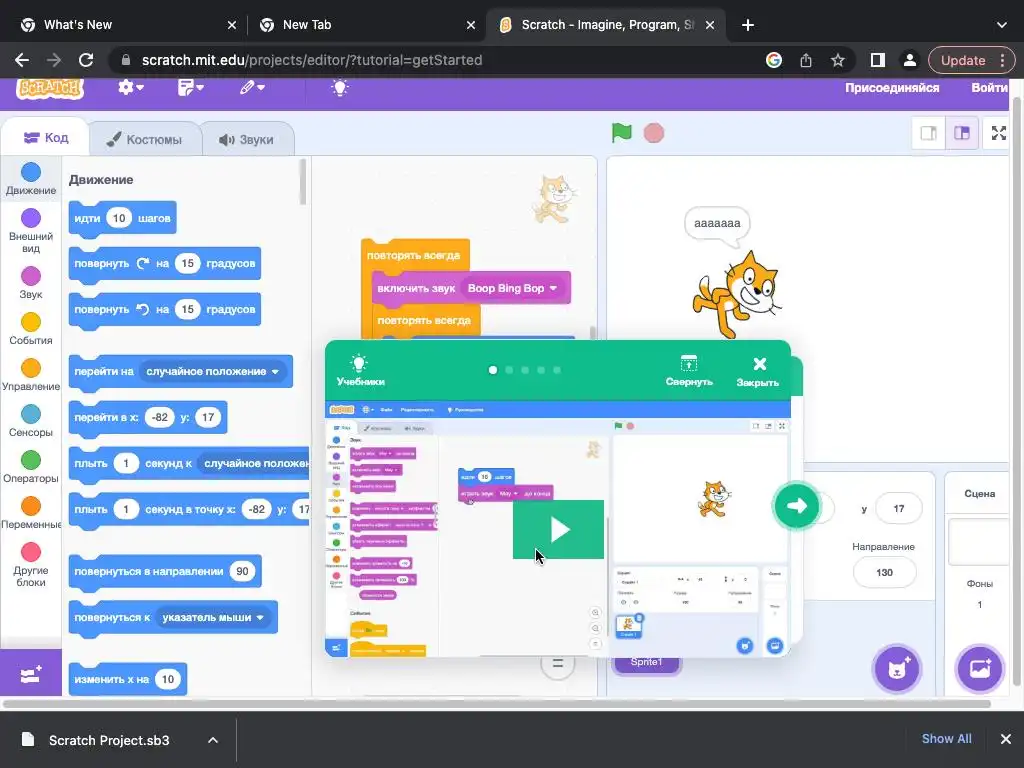This screenshot has height=768, width=1024.
Task: Select the Звук block category
Action: click(31, 283)
